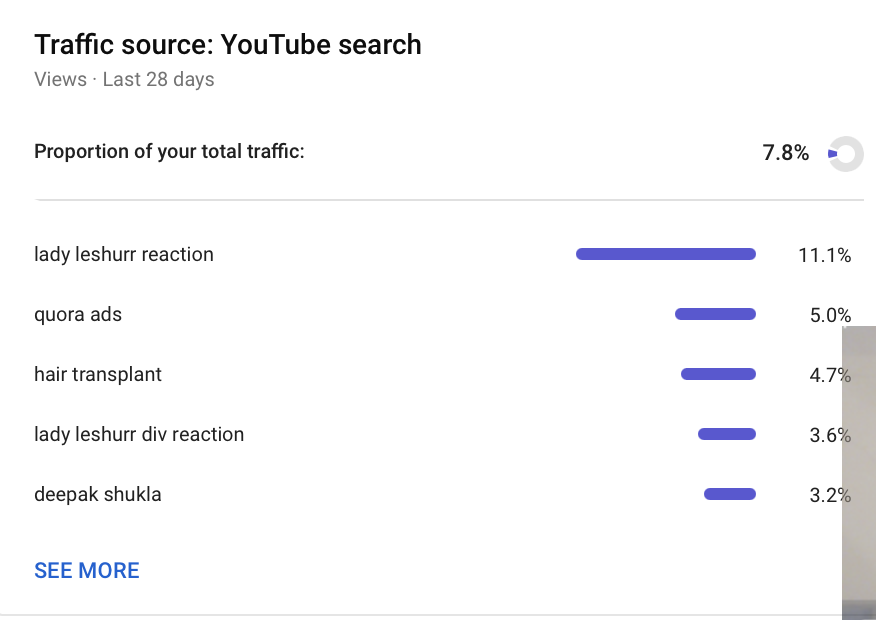Select the 'quora ads' search term
876x620 pixels.
click(78, 314)
